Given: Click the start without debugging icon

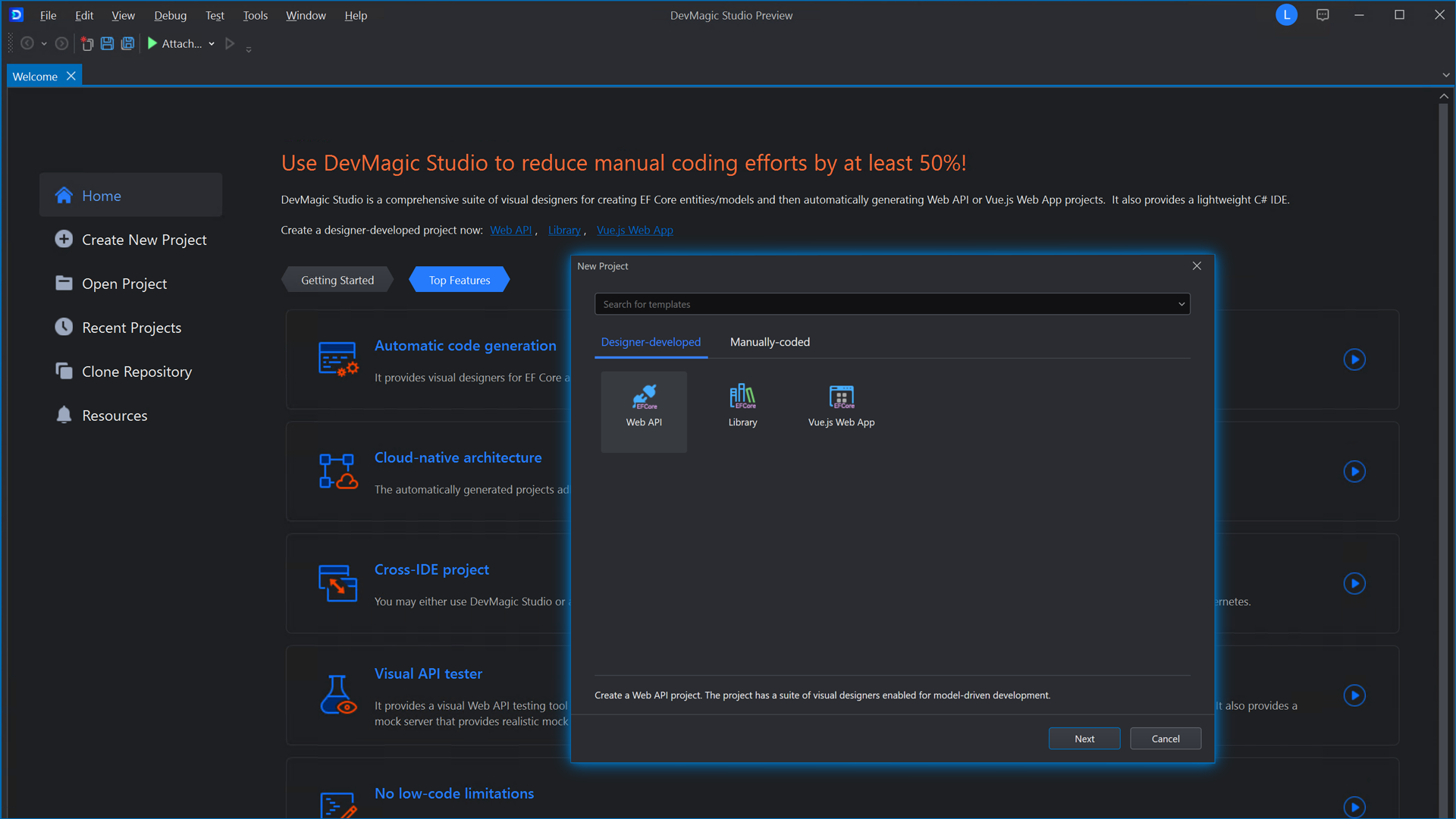Looking at the screenshot, I should coord(230,44).
